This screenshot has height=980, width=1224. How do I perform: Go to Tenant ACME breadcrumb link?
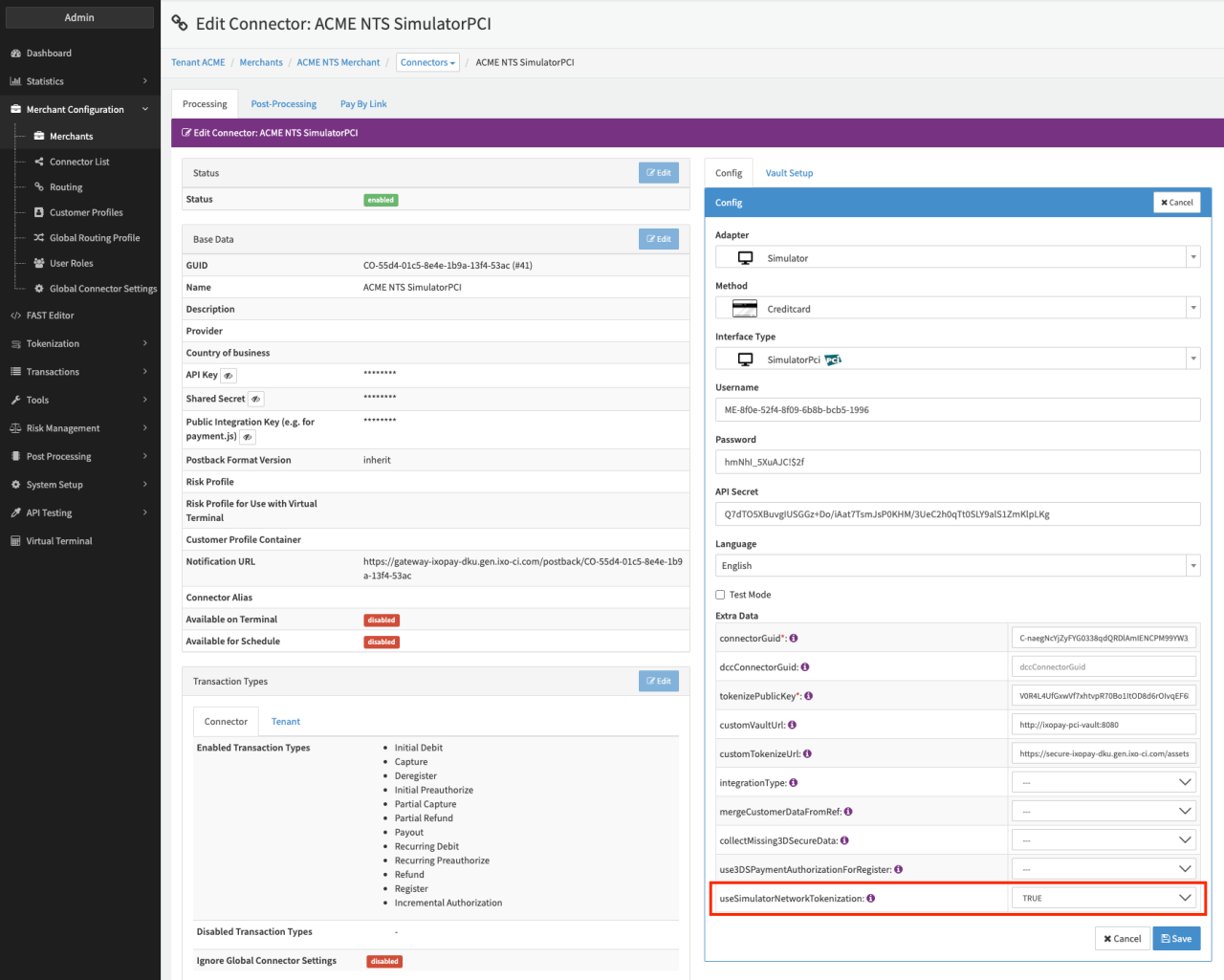coord(198,63)
